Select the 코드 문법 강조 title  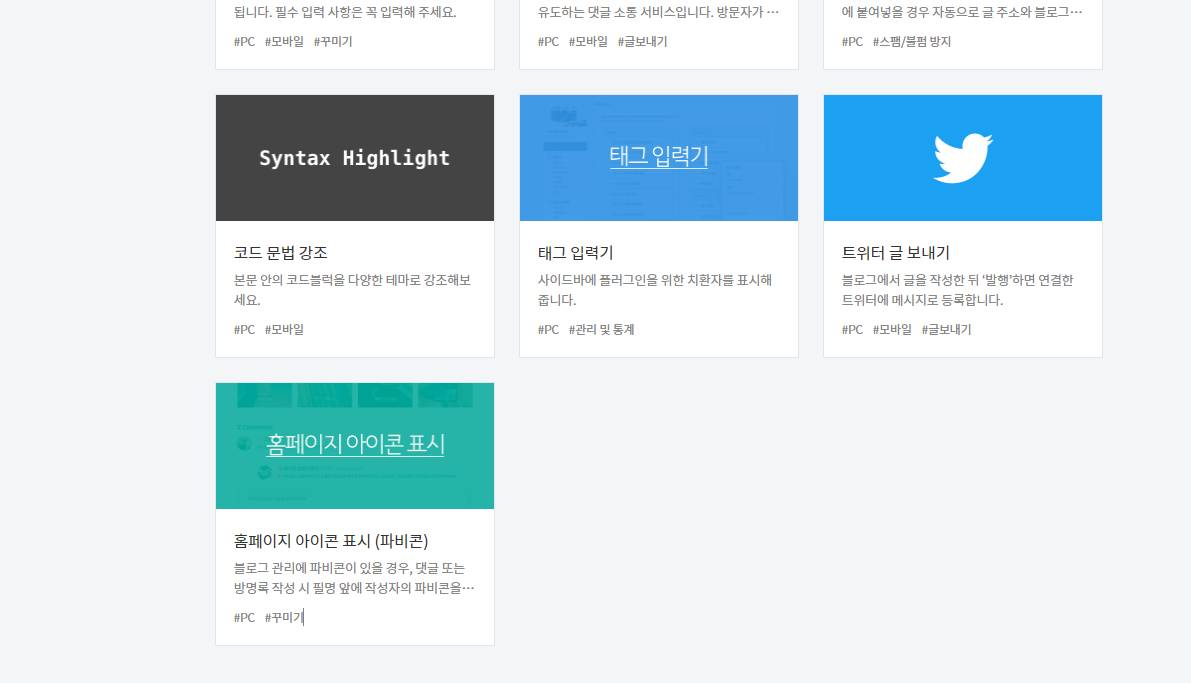[x=280, y=252]
